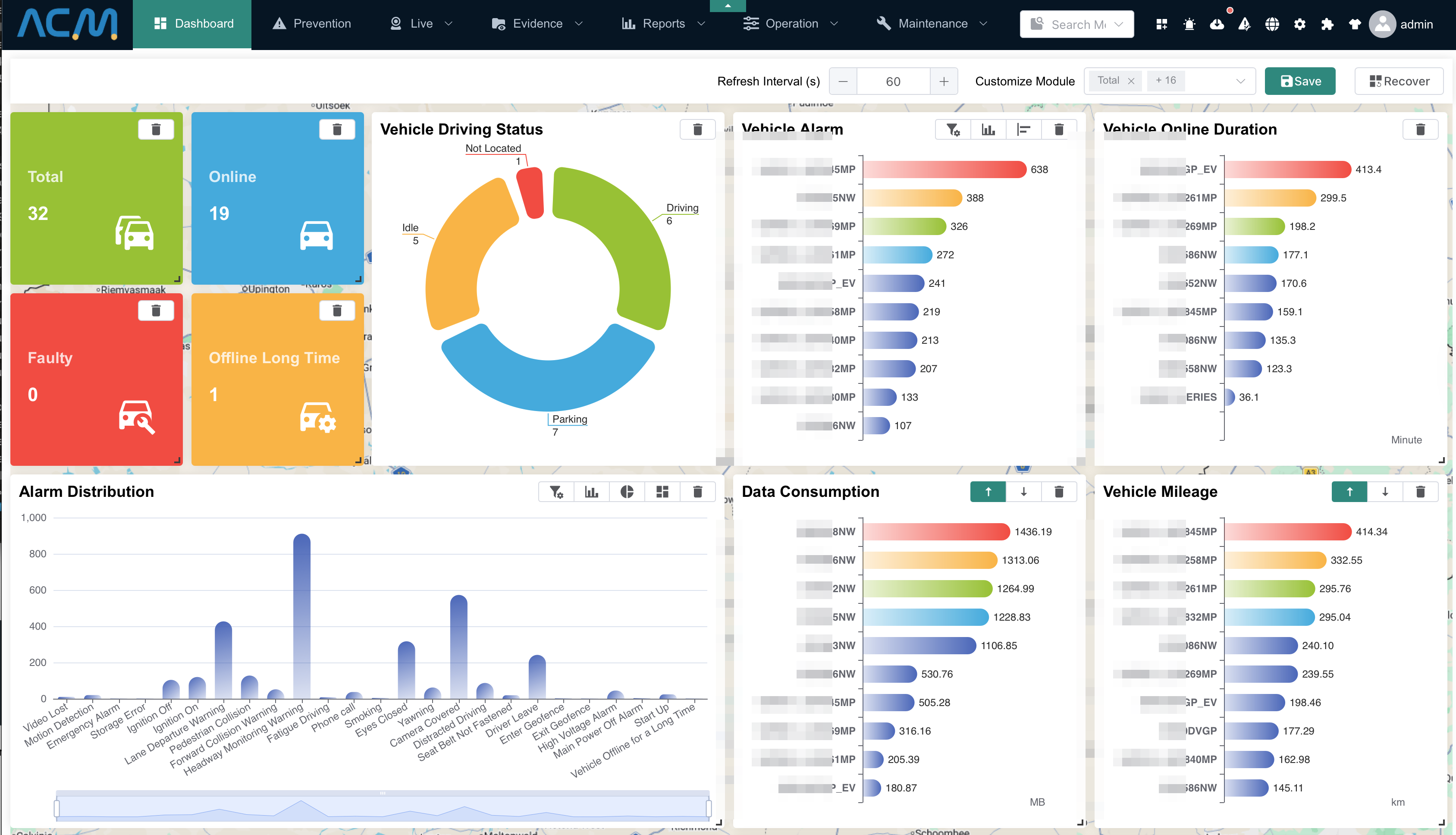Viewport: 1456px width, 835px height.
Task: Remove the Vehicle Driving Status panel
Action: [x=697, y=129]
